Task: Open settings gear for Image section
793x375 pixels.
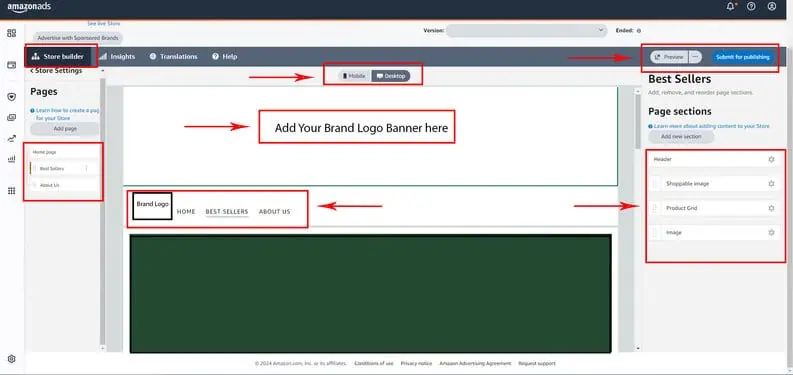Action: click(771, 232)
